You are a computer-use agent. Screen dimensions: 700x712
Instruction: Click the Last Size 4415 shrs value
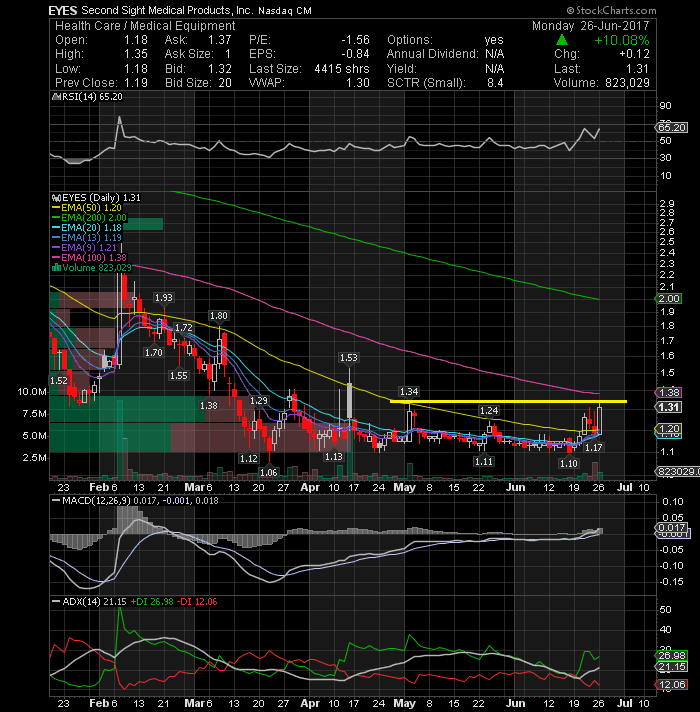[342, 69]
